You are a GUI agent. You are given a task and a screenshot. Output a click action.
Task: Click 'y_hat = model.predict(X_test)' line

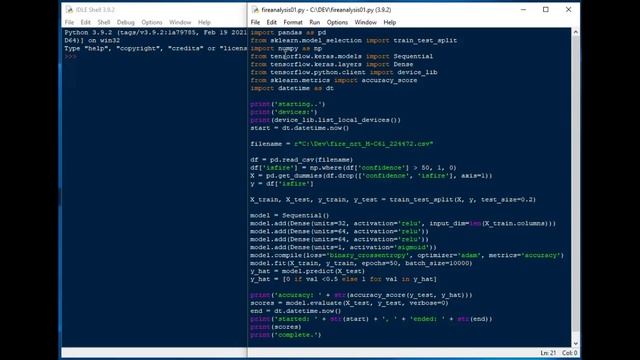(x=308, y=271)
